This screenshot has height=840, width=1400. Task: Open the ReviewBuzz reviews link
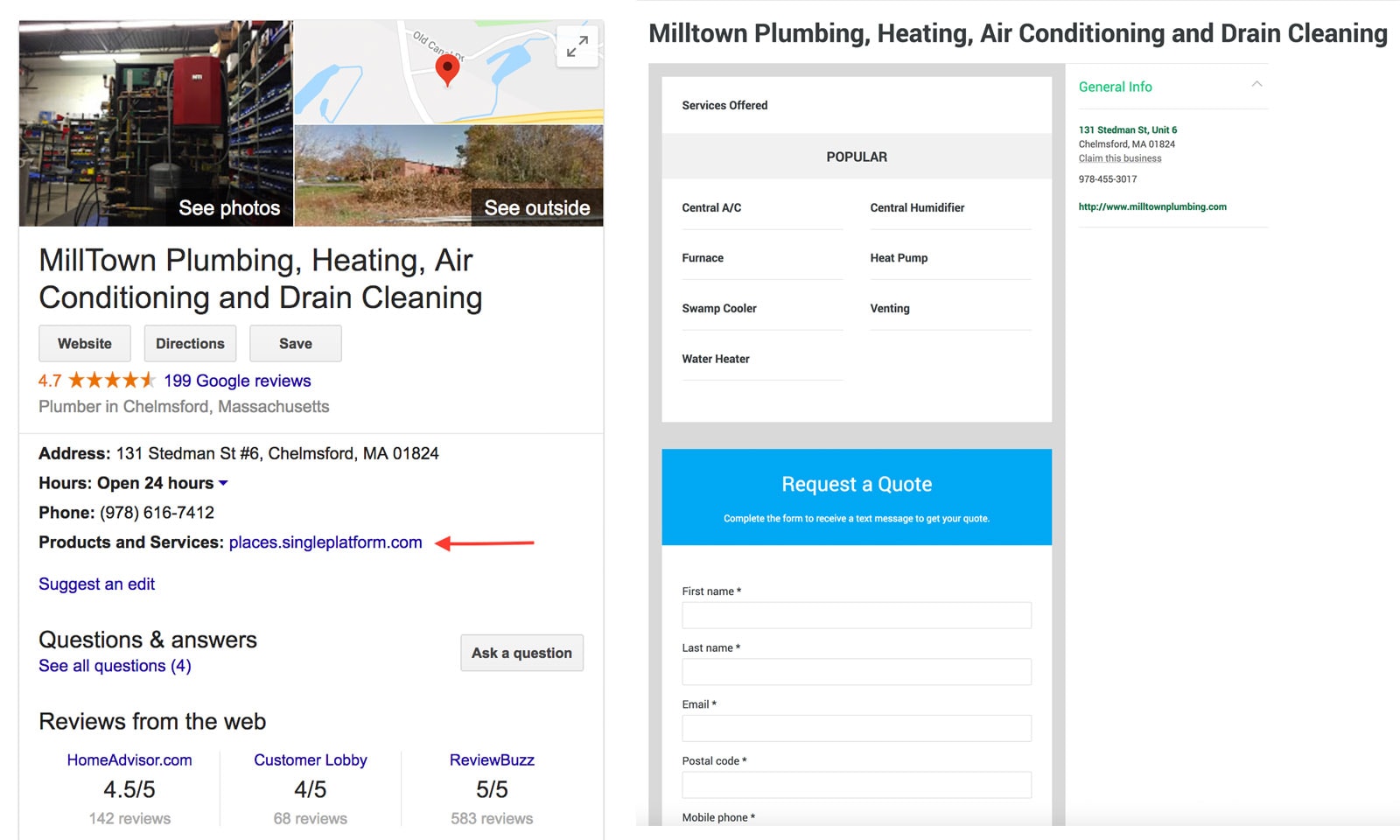coord(492,760)
